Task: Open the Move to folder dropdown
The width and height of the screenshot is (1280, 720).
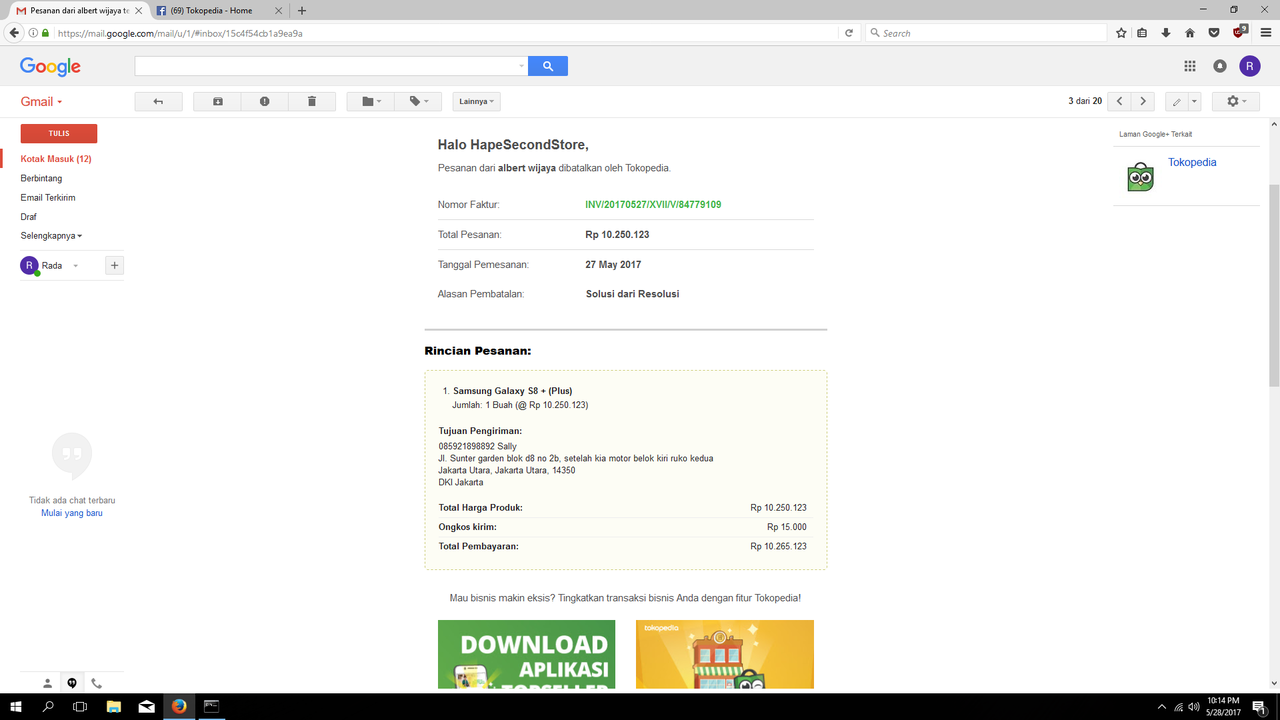Action: [x=371, y=101]
